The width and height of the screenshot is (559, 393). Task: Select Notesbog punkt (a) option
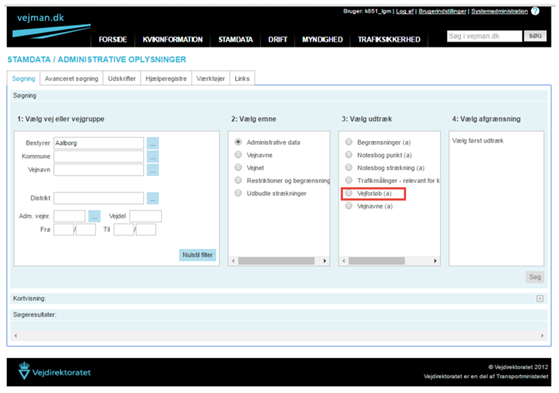[x=349, y=155]
